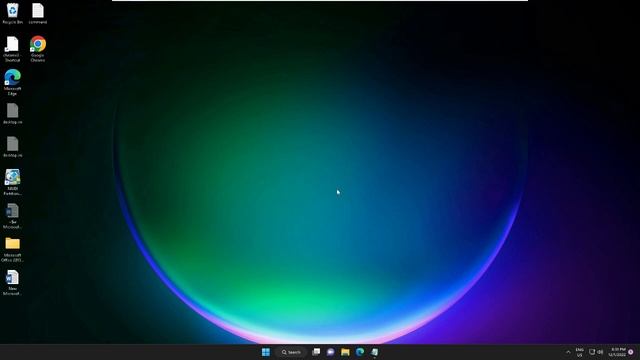Select the Microsoft Office folder on desktop
This screenshot has height=360, width=640.
click(12, 250)
